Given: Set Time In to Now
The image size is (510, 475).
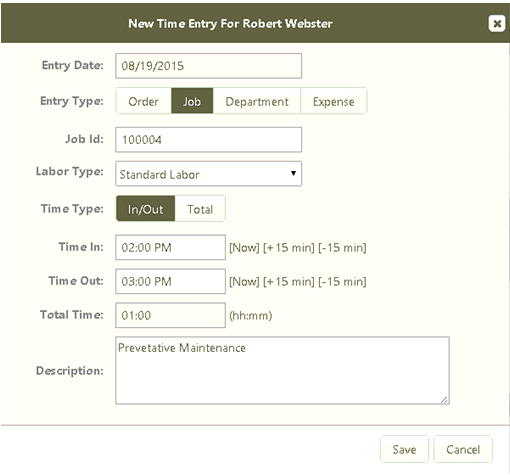Looking at the screenshot, I should point(244,248).
